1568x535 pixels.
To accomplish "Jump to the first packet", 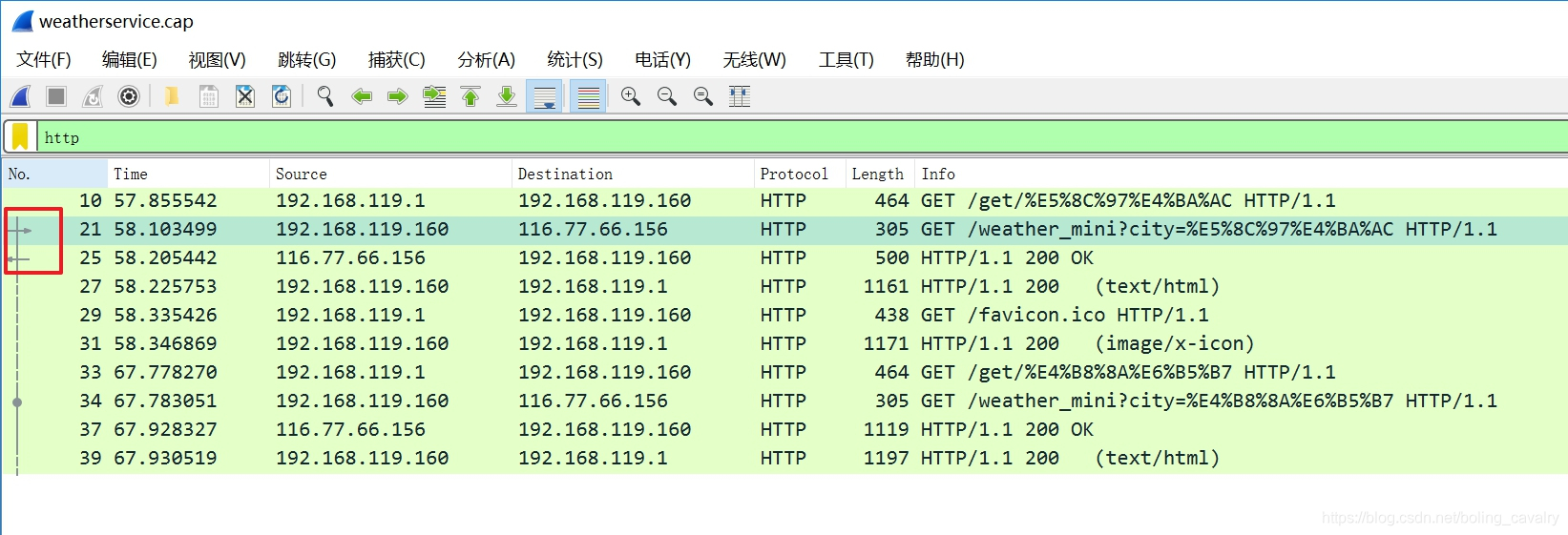I will pos(470,96).
